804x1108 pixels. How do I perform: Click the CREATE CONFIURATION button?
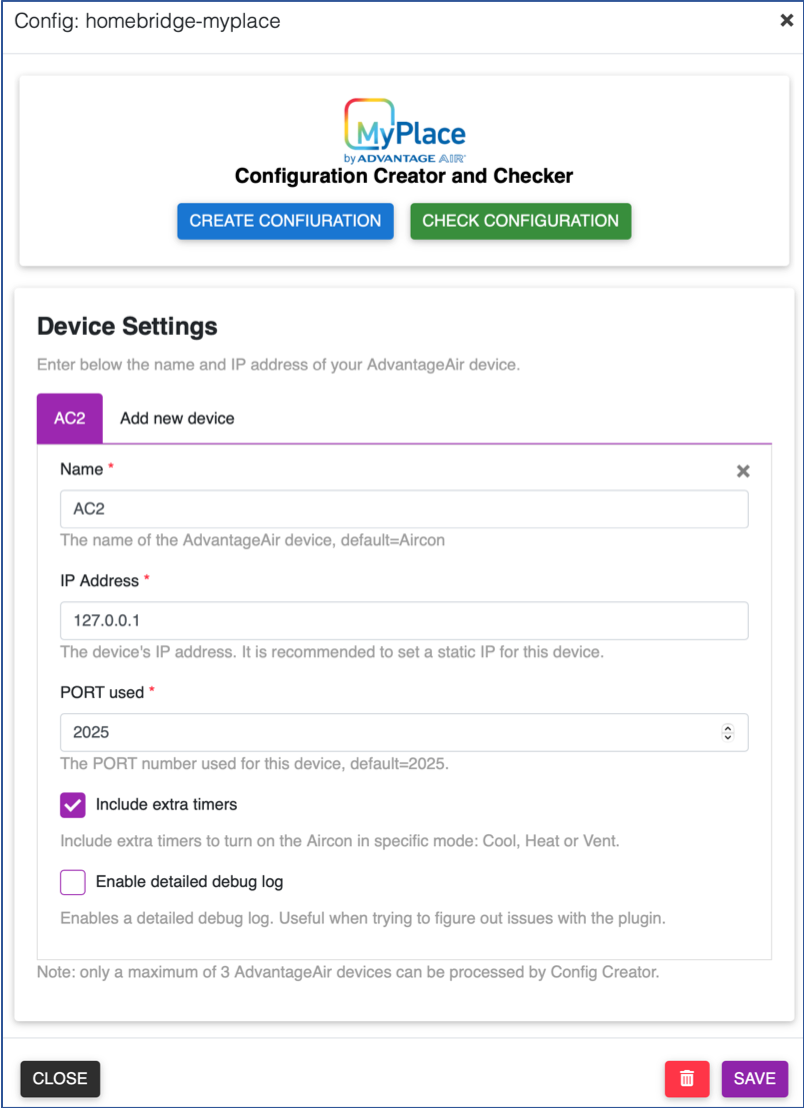point(285,221)
